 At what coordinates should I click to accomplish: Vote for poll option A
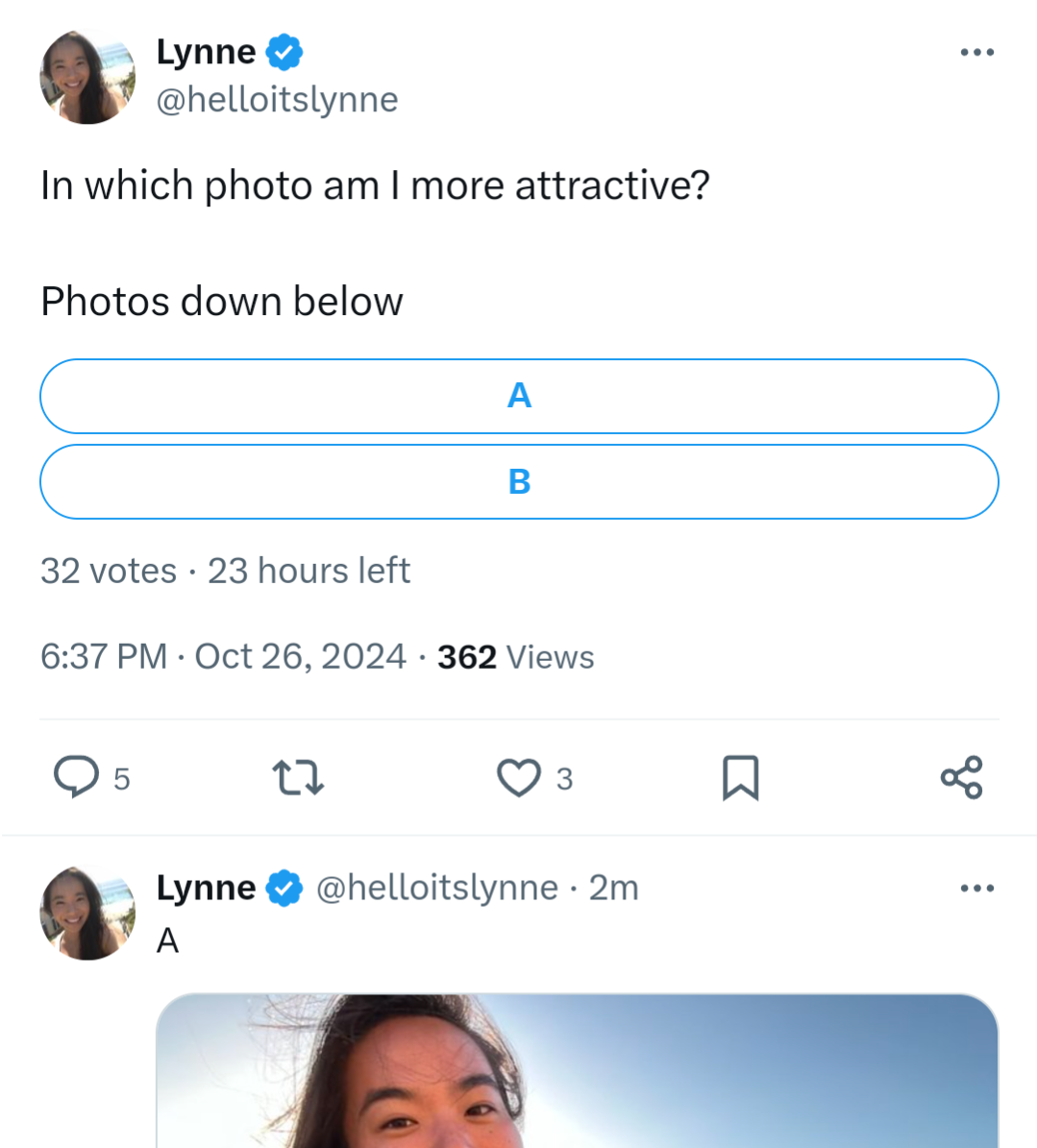[519, 396]
